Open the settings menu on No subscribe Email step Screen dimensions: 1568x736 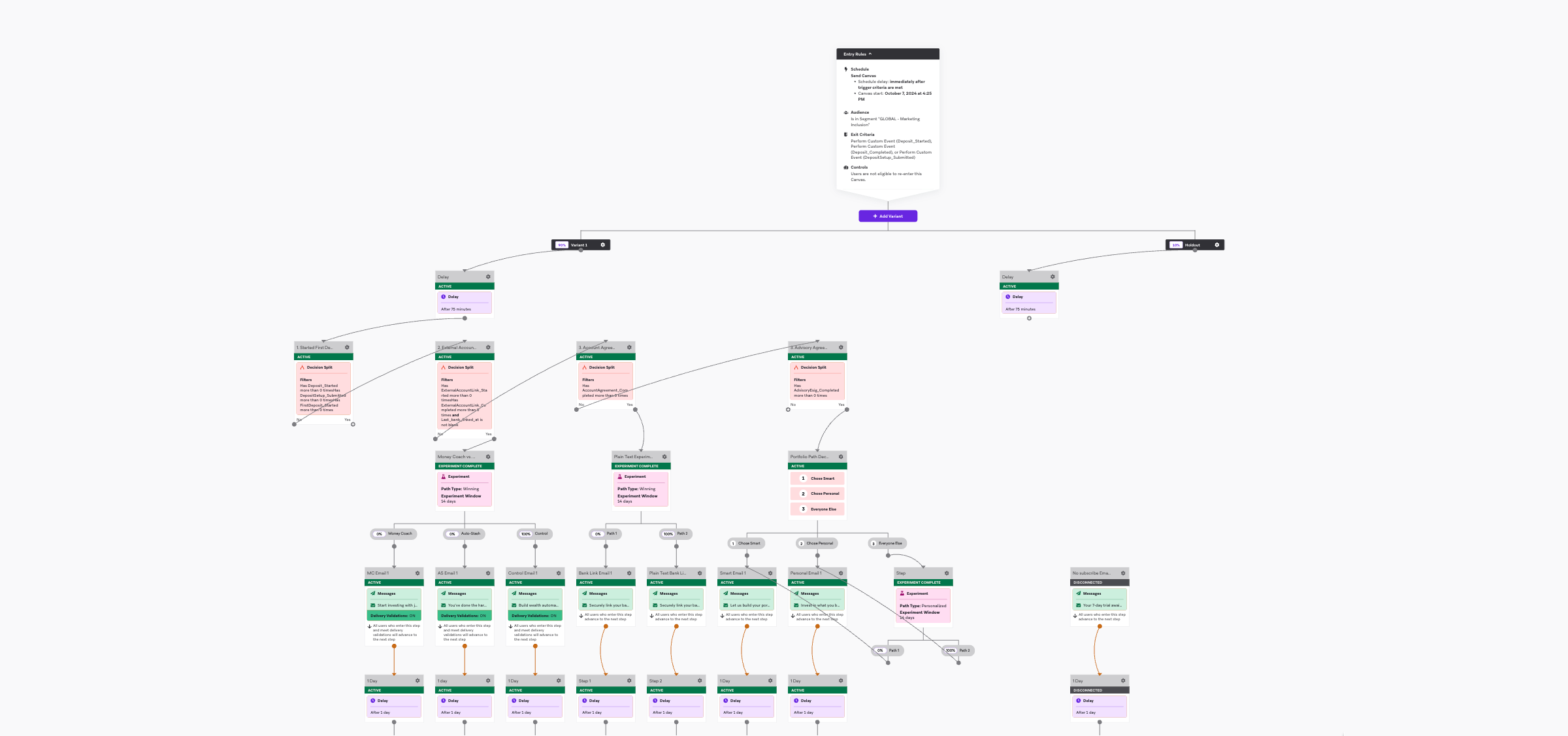click(x=1123, y=573)
